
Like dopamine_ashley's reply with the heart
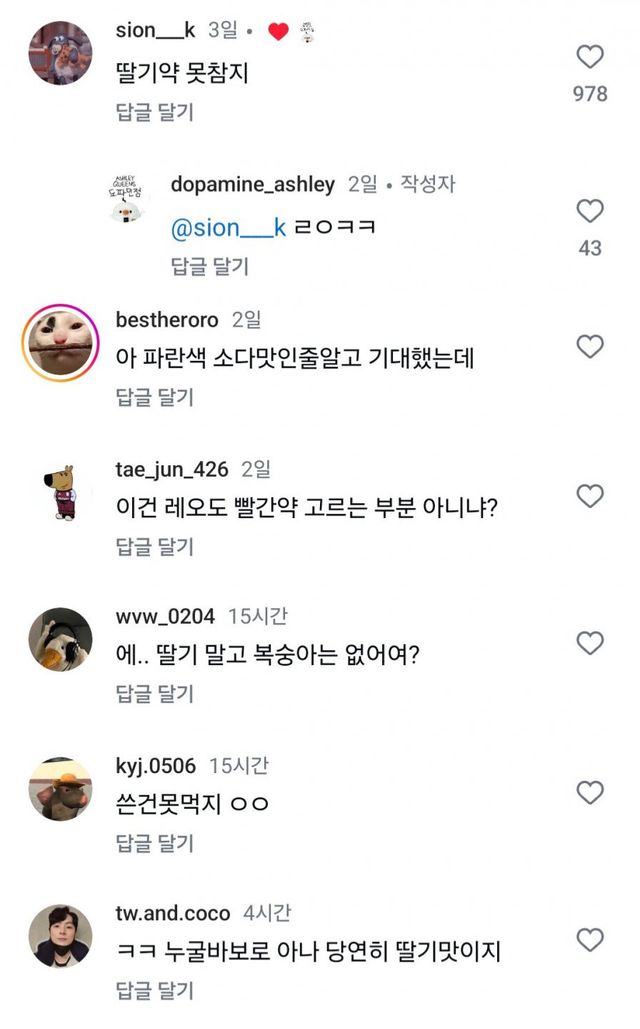coord(590,211)
